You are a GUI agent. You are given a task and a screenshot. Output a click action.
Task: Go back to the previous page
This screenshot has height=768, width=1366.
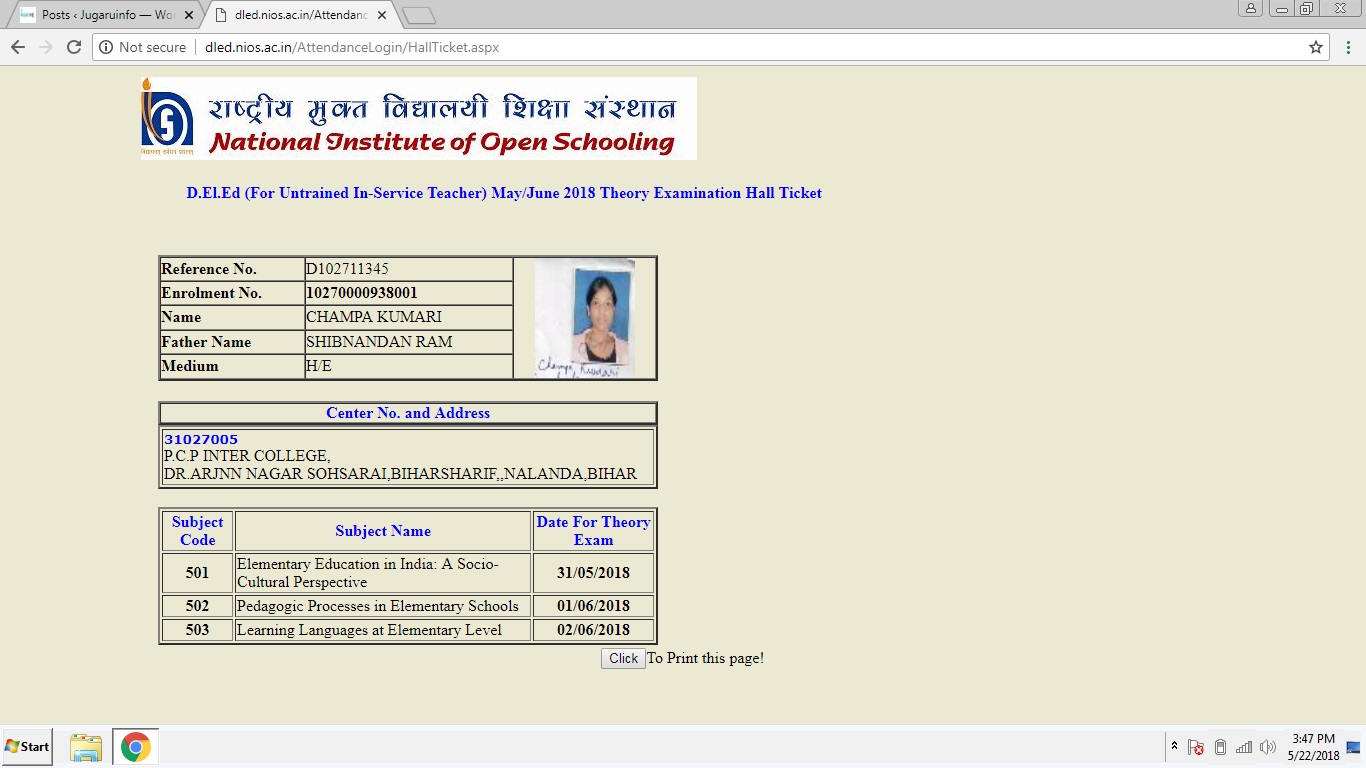tap(17, 47)
